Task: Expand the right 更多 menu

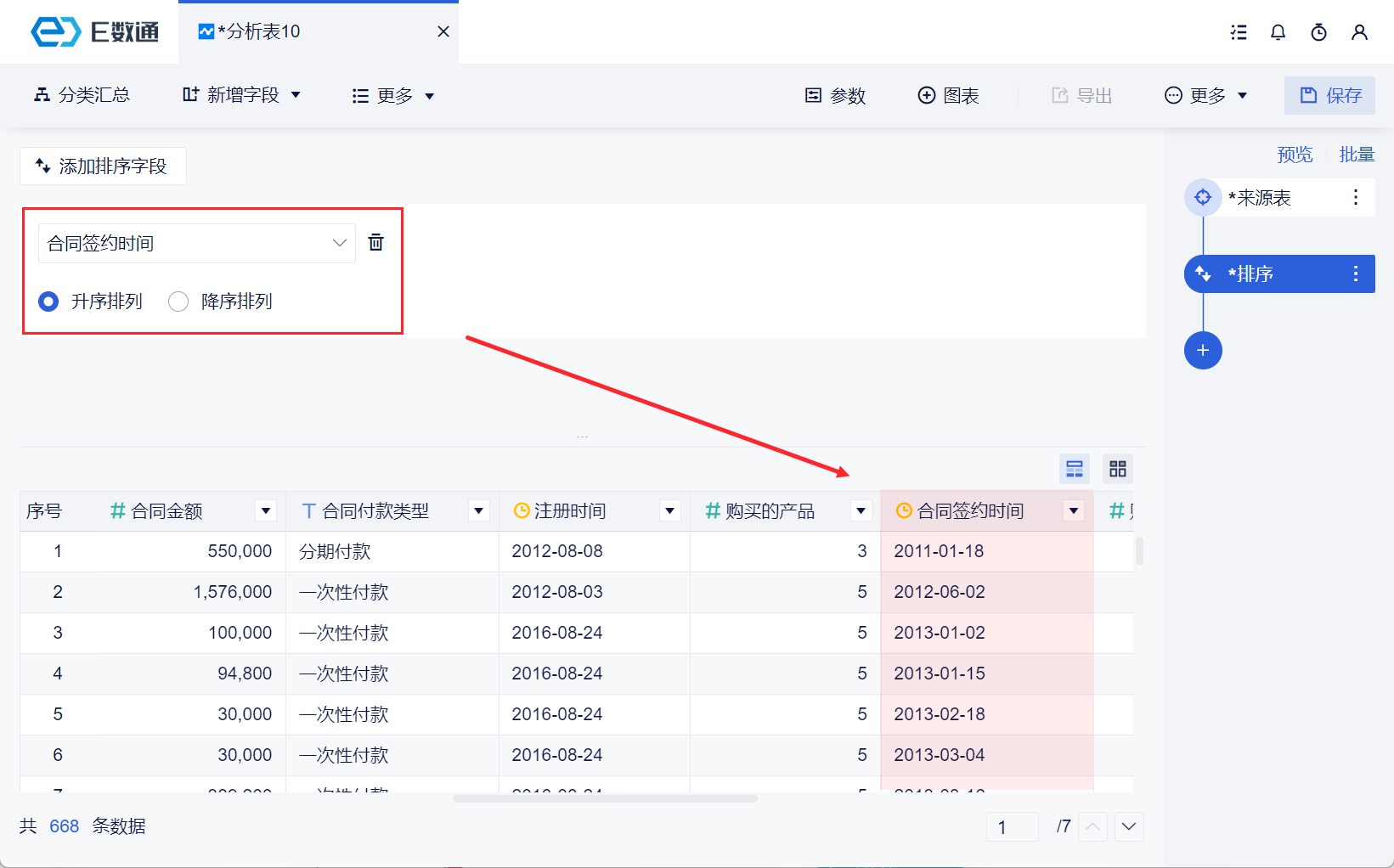Action: click(x=1205, y=96)
